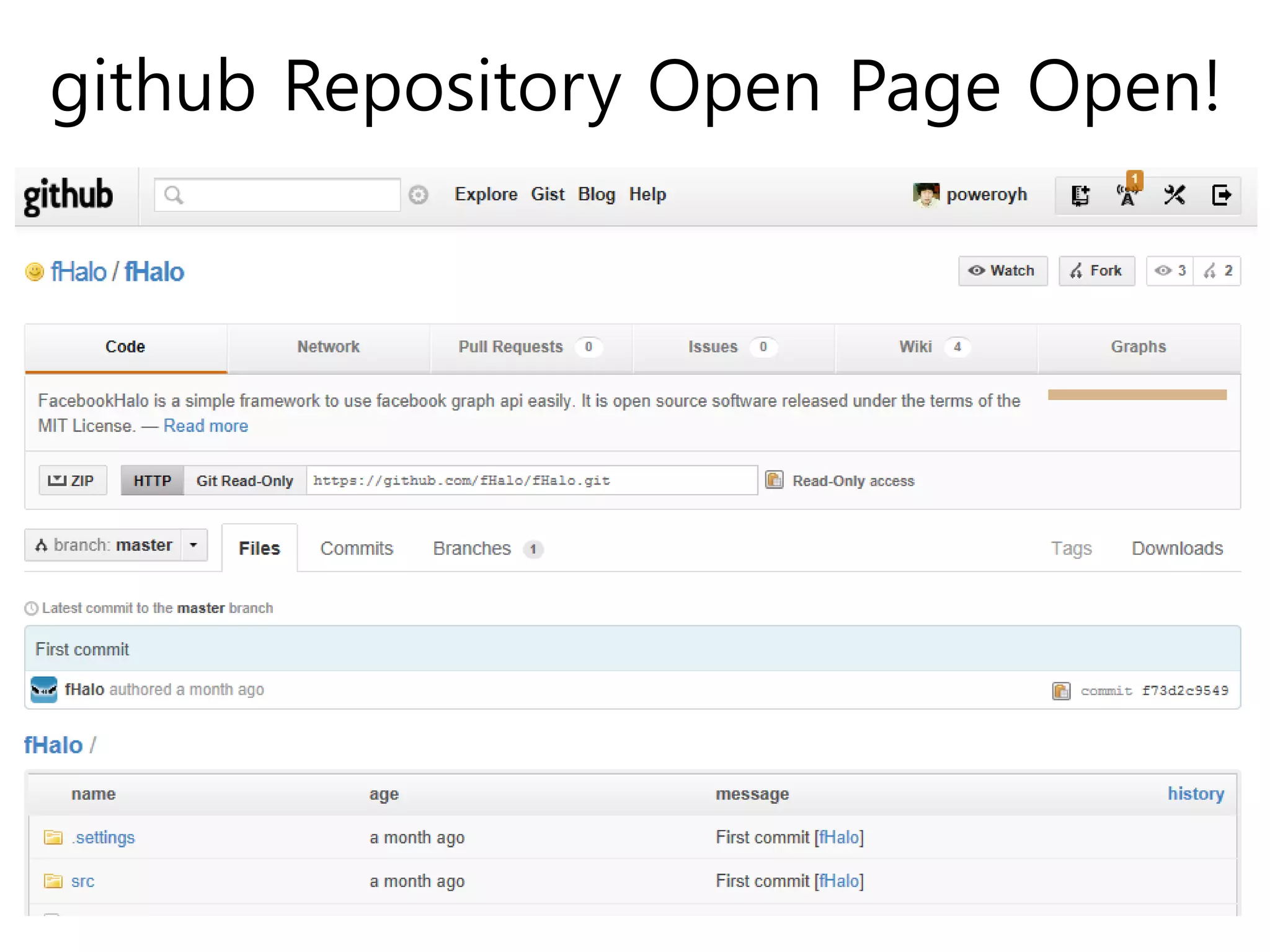Copy commit SHA clipboard icon
The width and height of the screenshot is (1270, 952).
[x=1061, y=690]
